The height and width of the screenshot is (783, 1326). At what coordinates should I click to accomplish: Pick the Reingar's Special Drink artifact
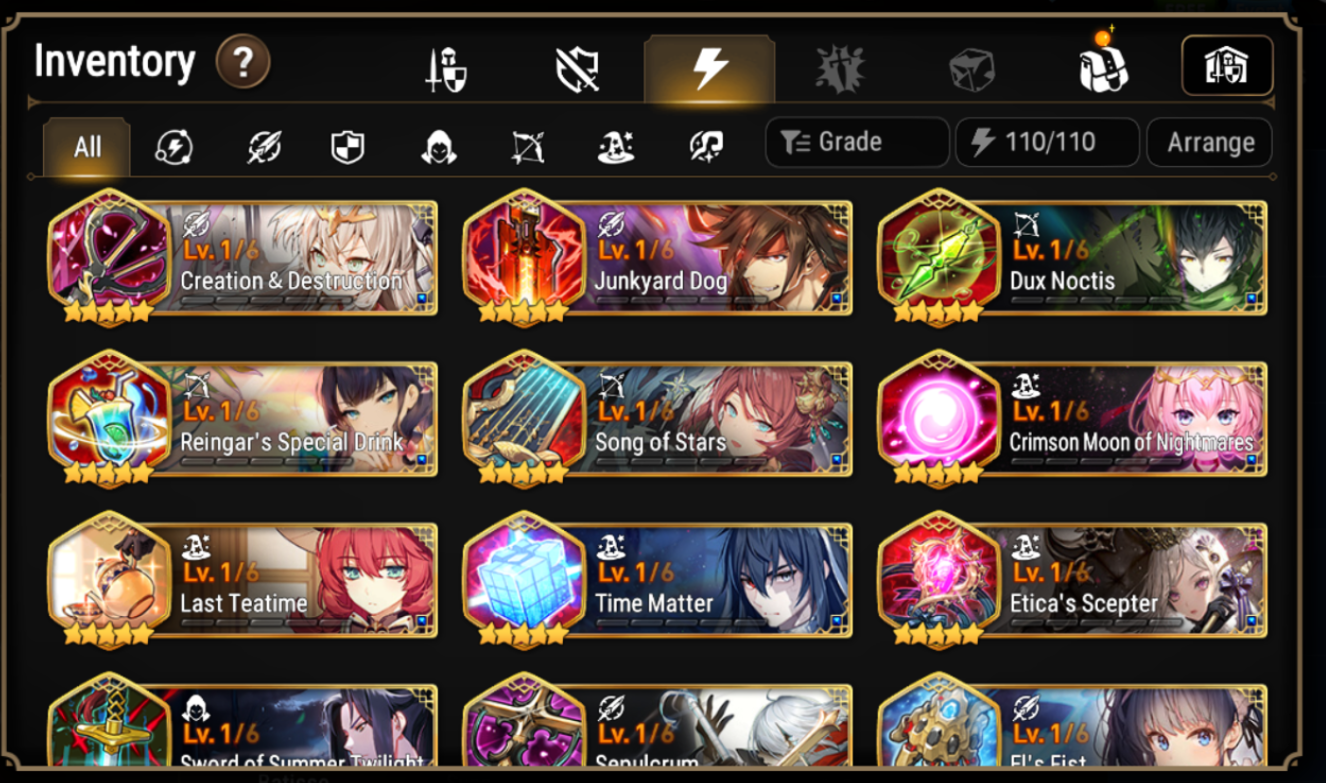(x=243, y=418)
